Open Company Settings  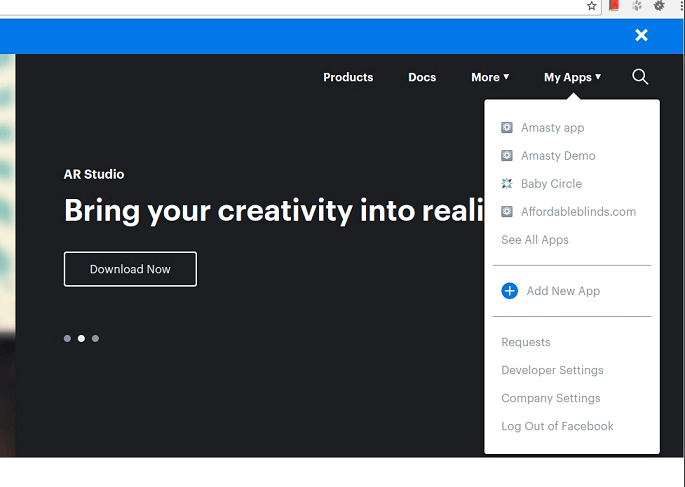550,398
